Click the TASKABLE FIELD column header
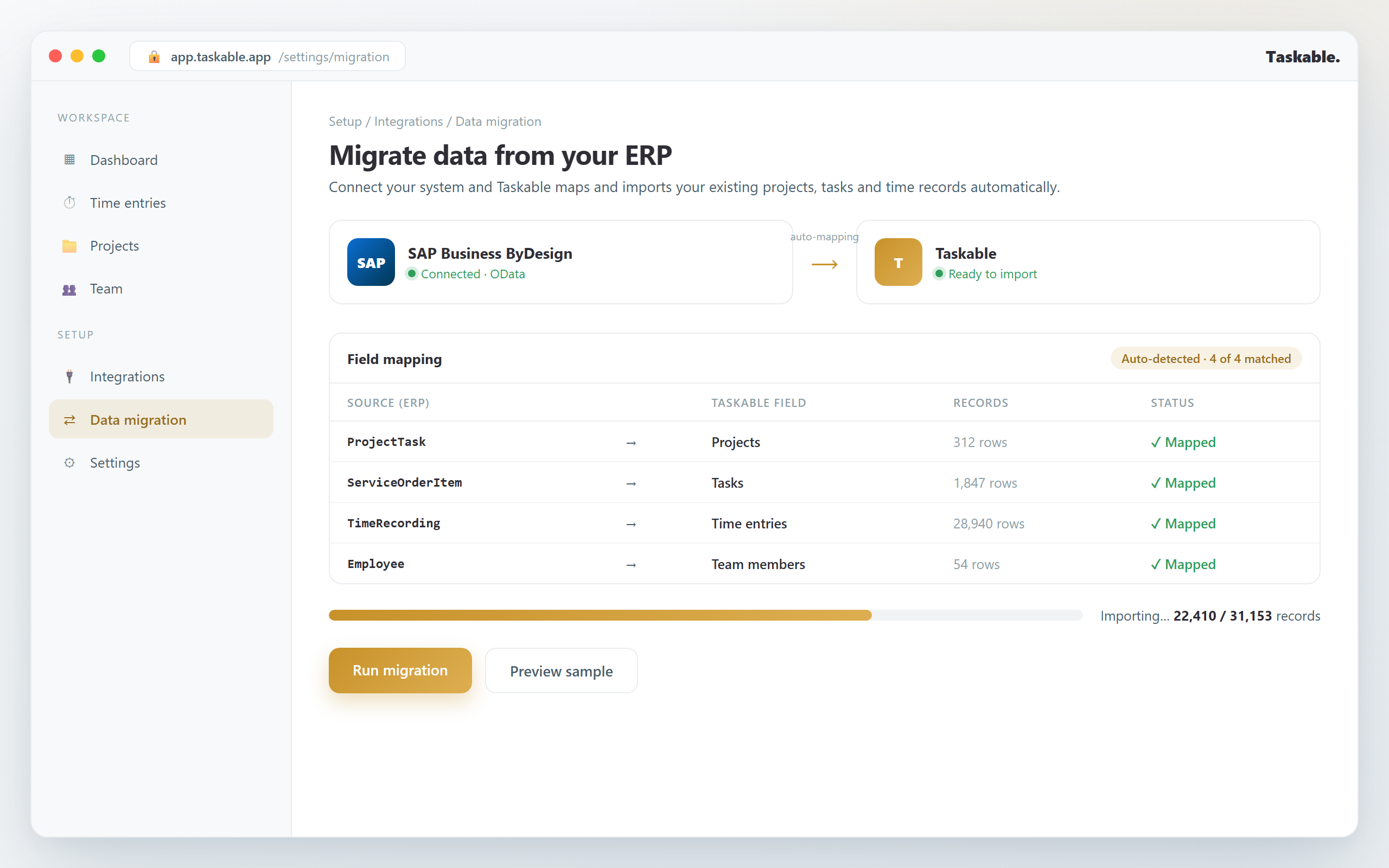Screen dimensions: 1389x868 click(x=759, y=403)
